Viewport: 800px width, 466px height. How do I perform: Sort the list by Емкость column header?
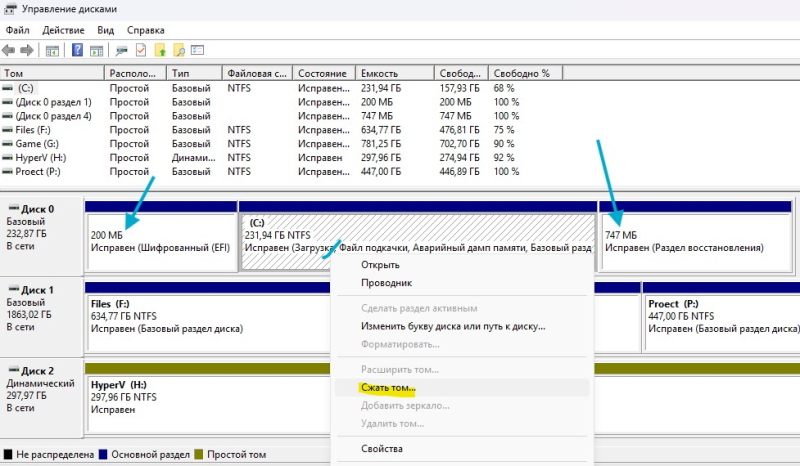tap(380, 74)
